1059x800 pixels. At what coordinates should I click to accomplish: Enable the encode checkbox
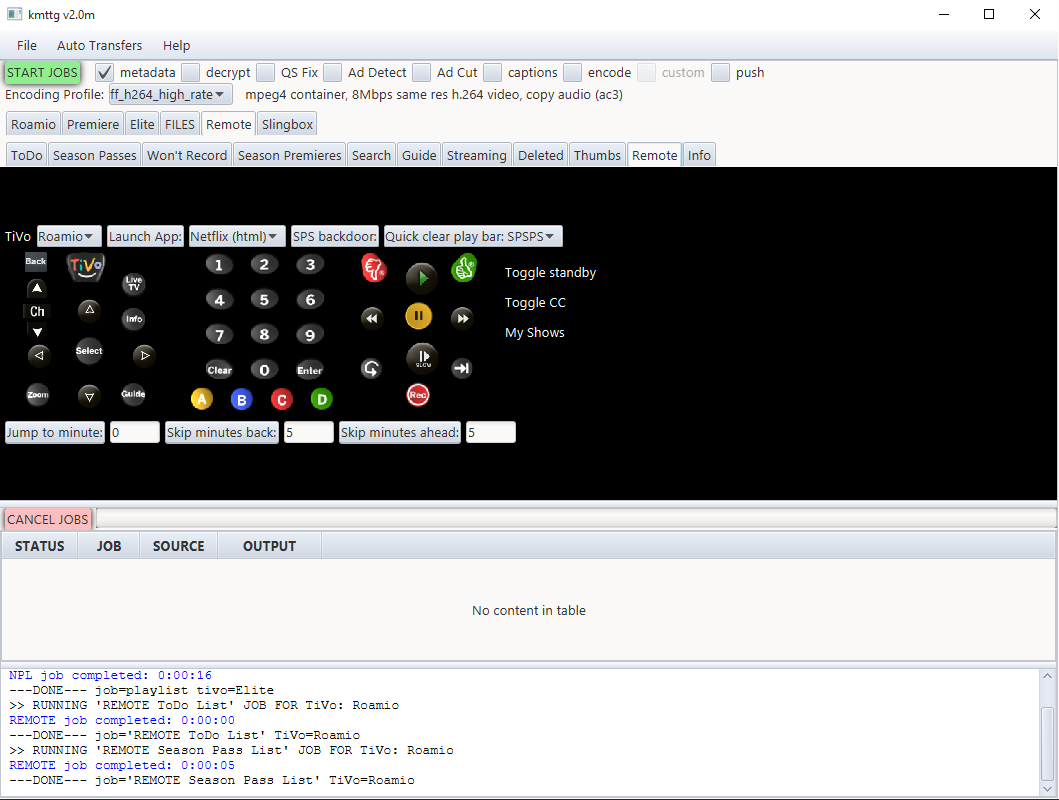[x=572, y=72]
